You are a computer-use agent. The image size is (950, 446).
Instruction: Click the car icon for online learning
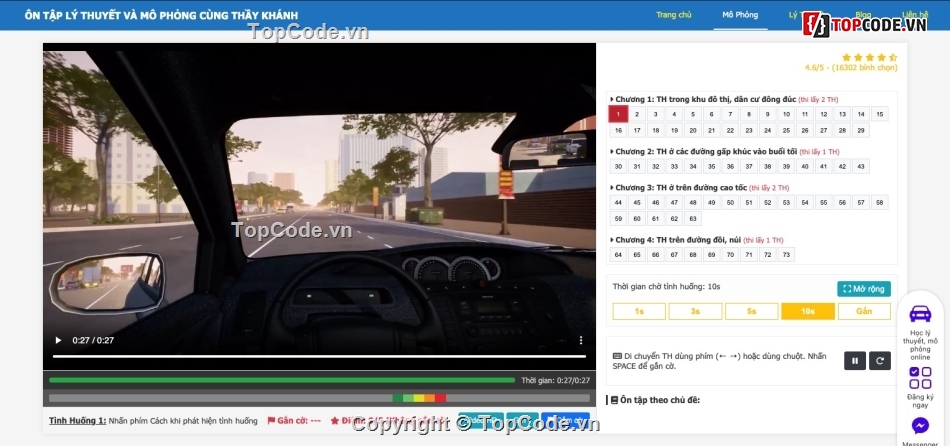point(920,314)
